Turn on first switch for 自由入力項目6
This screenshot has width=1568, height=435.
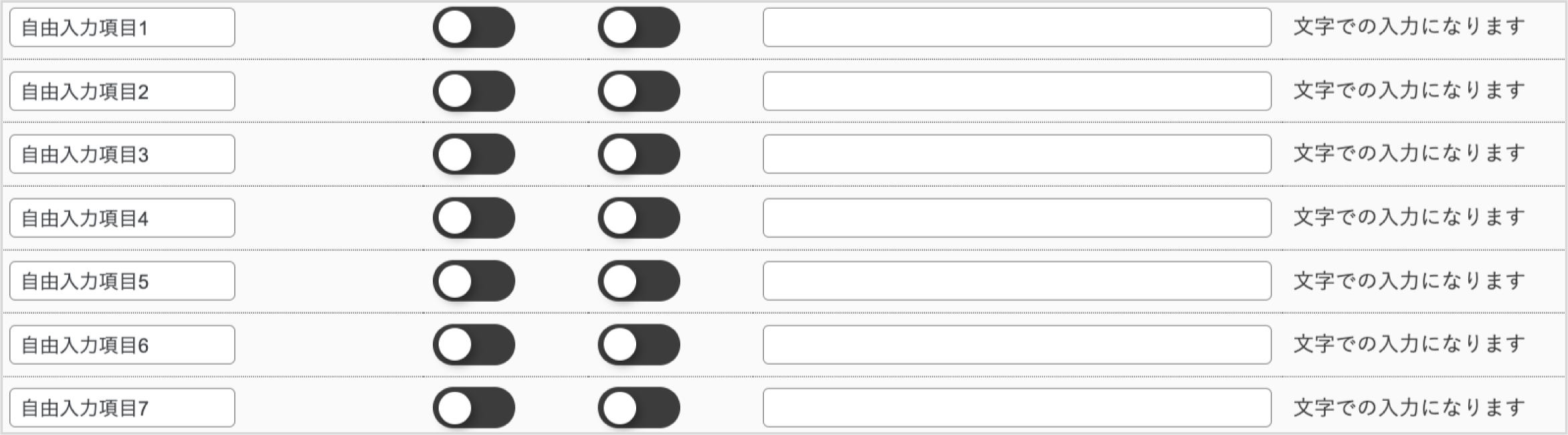474,345
